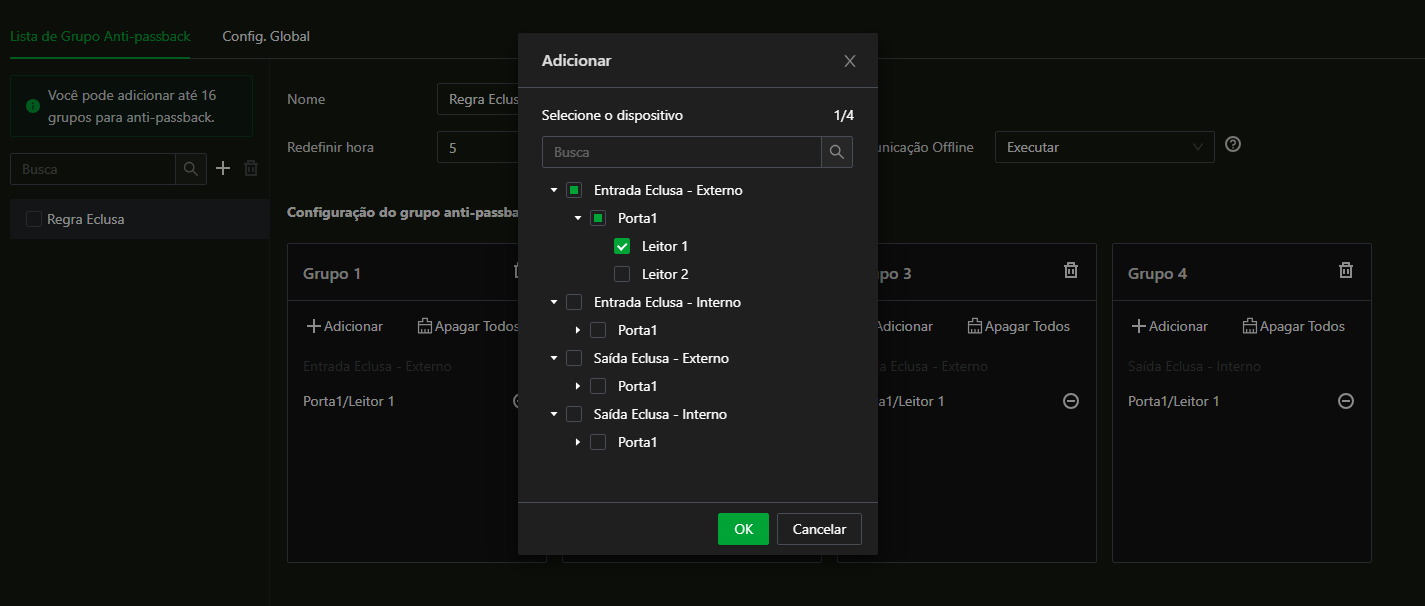The width and height of the screenshot is (1425, 606).
Task: Collapse Entrada Eclusa - Externo tree node
Action: (x=554, y=190)
